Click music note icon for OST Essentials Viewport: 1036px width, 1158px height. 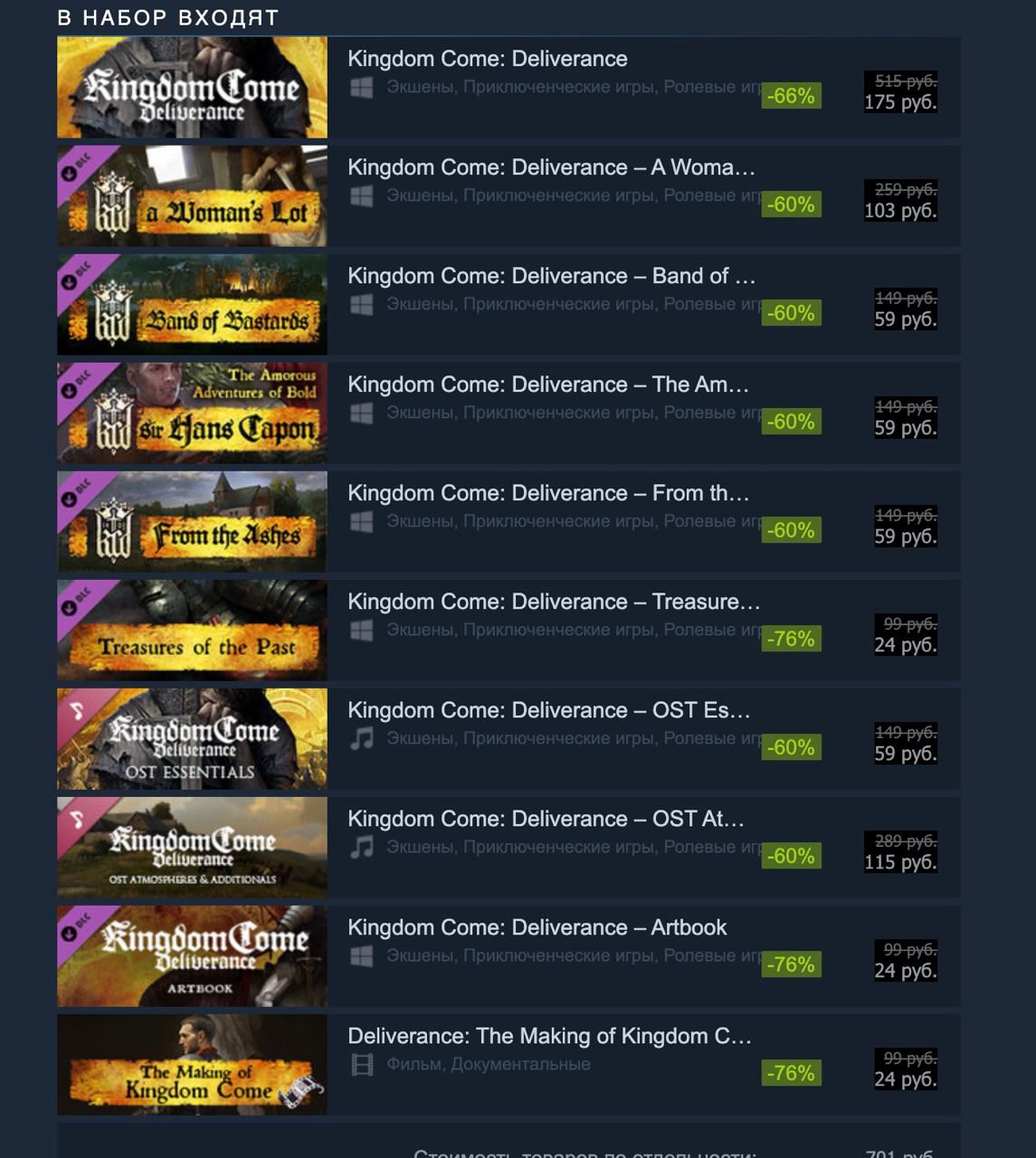361,738
